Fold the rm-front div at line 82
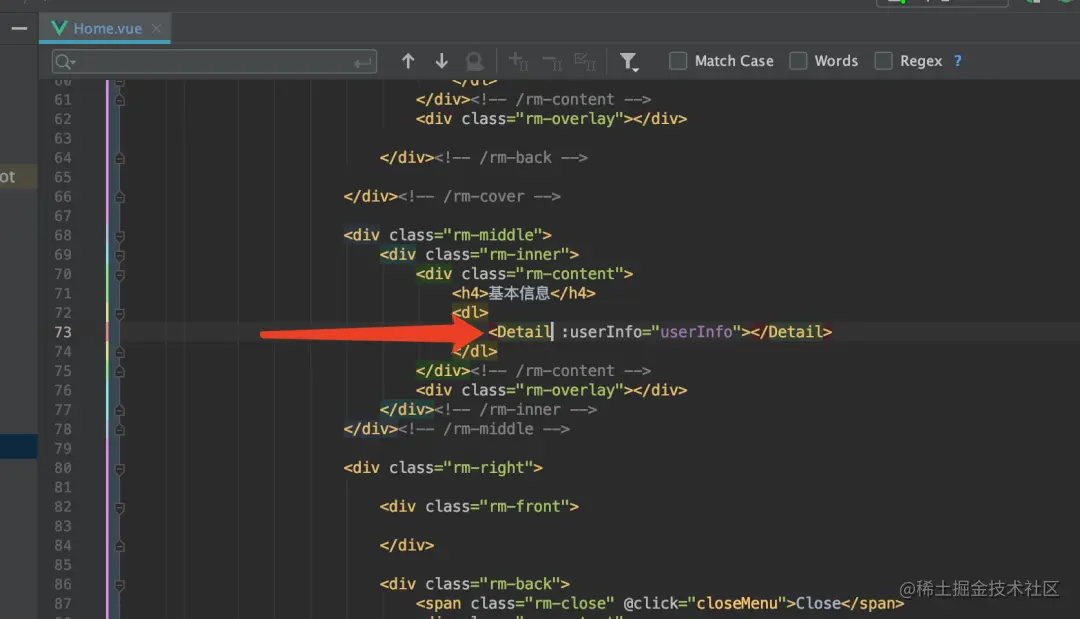Screen dimensions: 1080x619 (x=119, y=507)
